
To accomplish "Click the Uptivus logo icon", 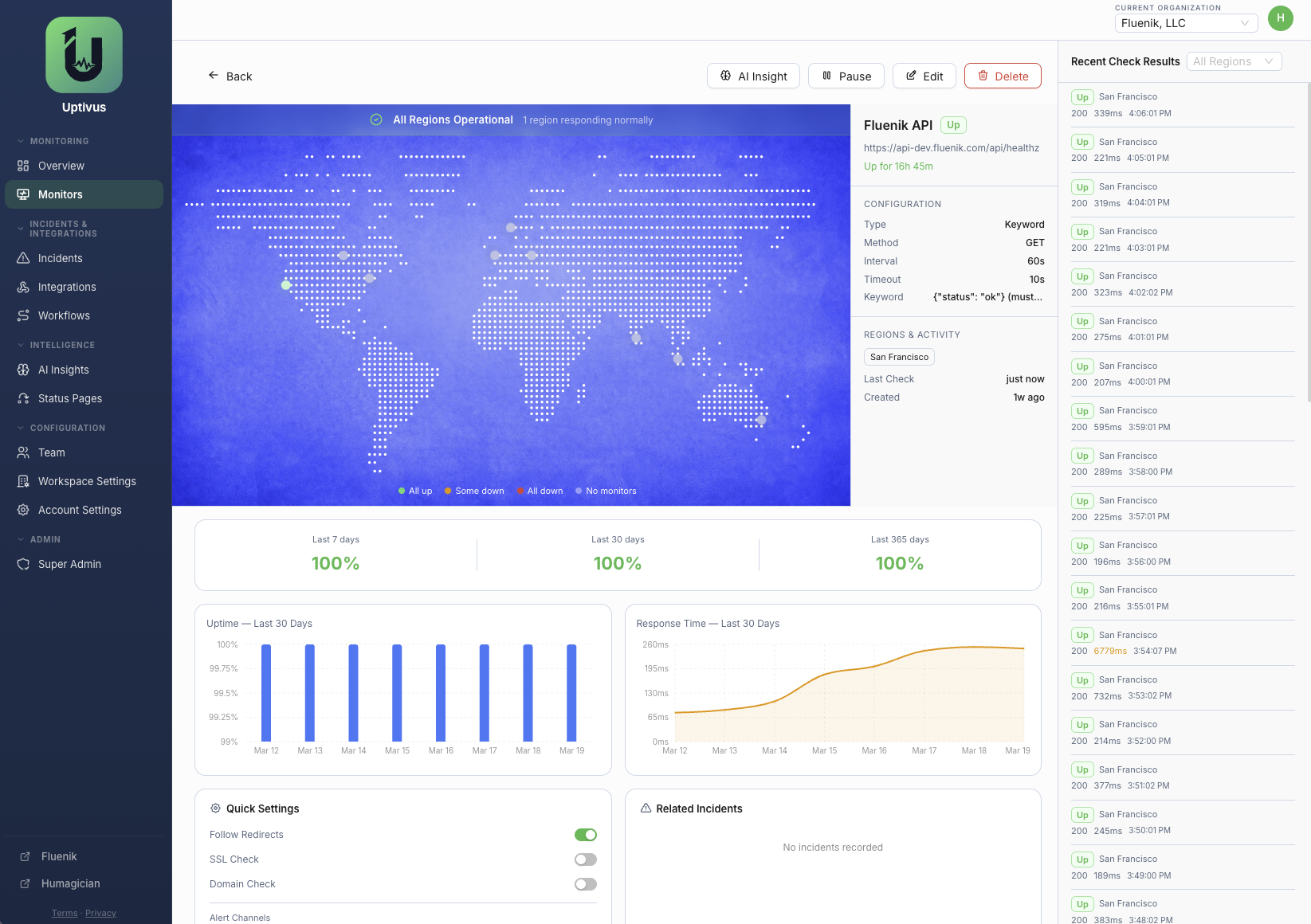I will [84, 55].
